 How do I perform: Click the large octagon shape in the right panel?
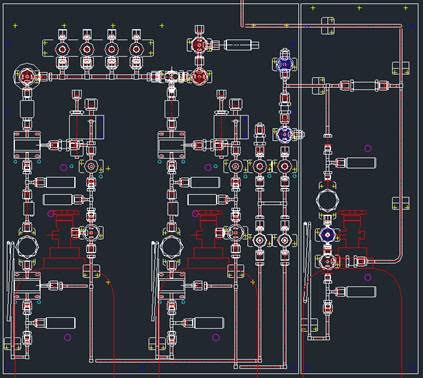pos(327,200)
